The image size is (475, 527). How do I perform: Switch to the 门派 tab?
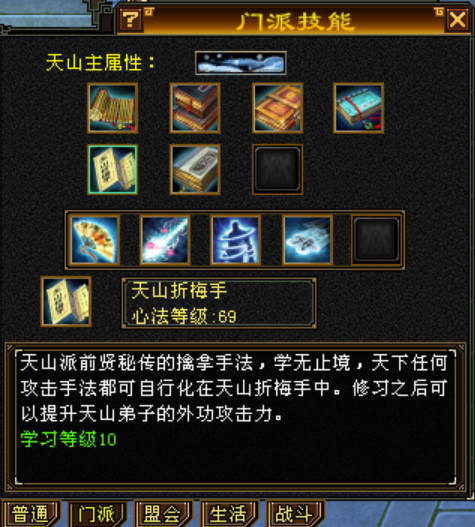click(97, 514)
